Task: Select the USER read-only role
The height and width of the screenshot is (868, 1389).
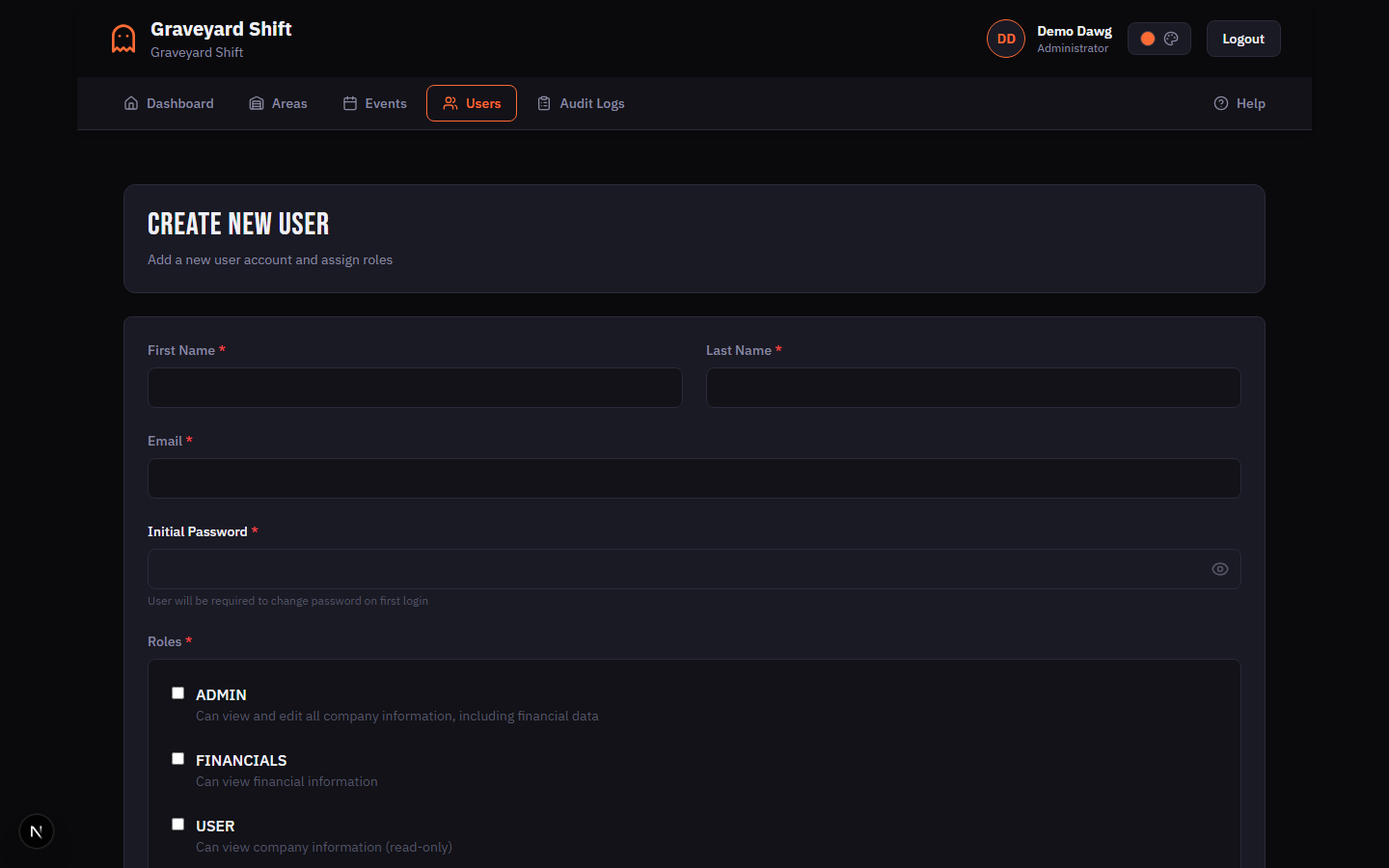Action: coord(177,824)
